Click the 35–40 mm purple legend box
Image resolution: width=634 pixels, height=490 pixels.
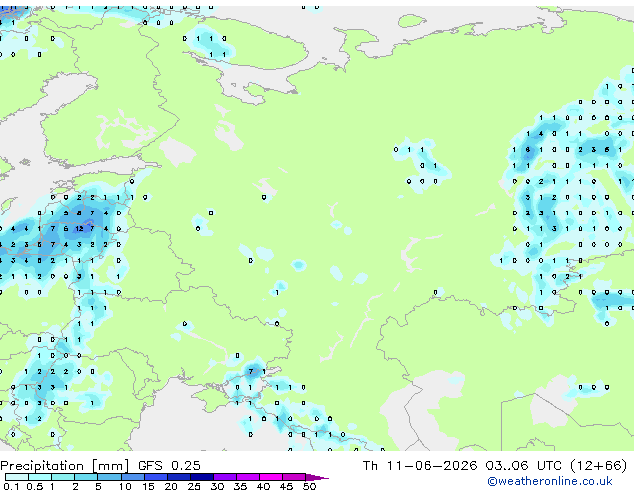[x=248, y=477]
